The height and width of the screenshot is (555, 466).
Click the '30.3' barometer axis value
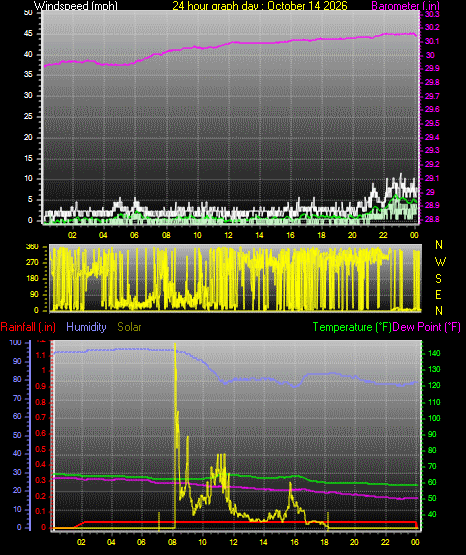click(432, 14)
